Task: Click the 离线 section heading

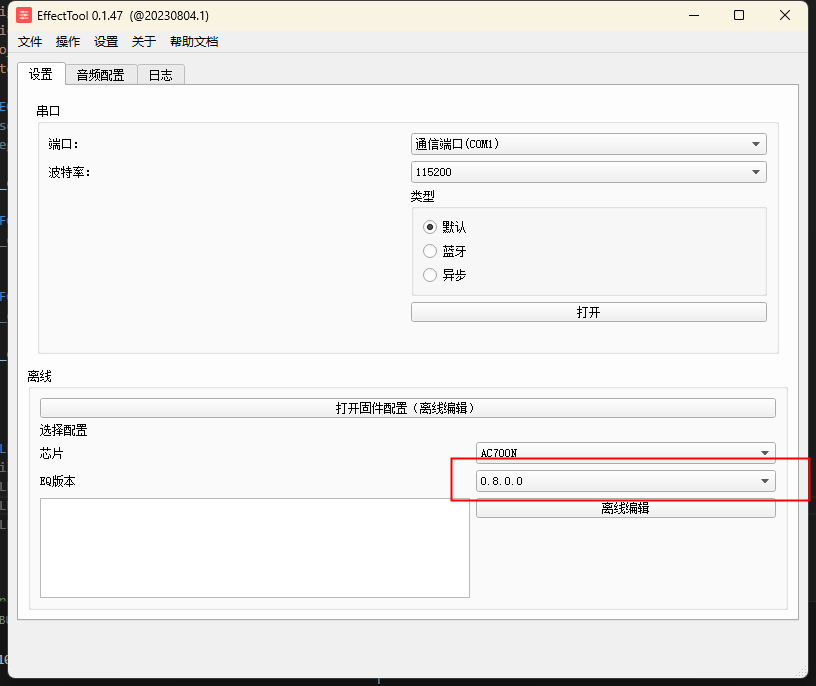Action: point(40,376)
